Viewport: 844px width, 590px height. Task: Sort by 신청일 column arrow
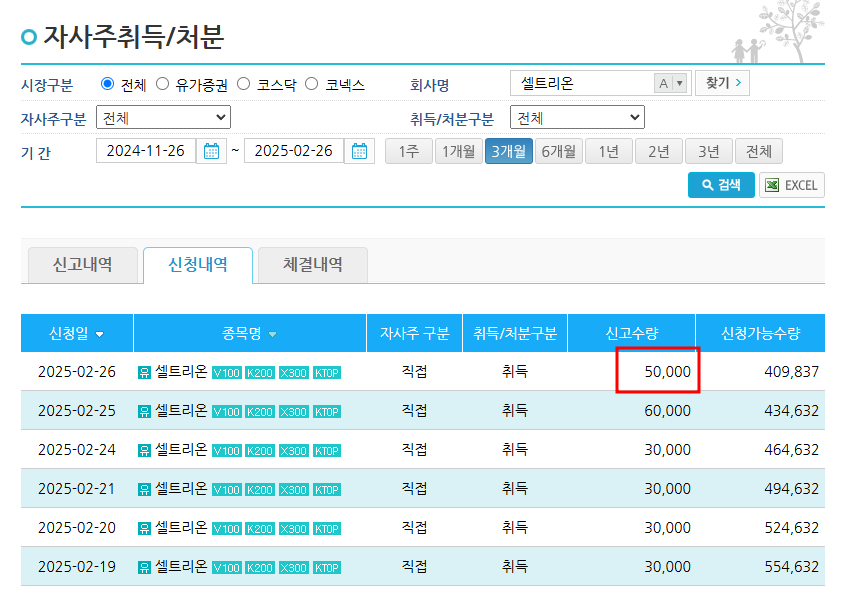pos(100,334)
